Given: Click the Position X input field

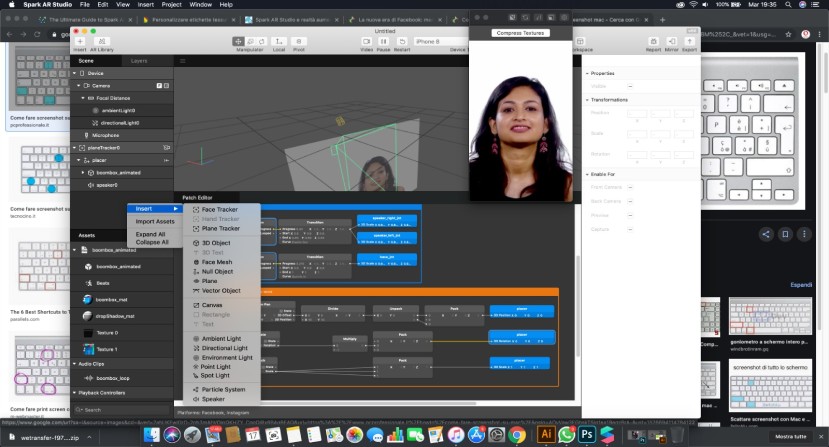Looking at the screenshot, I should pos(637,114).
